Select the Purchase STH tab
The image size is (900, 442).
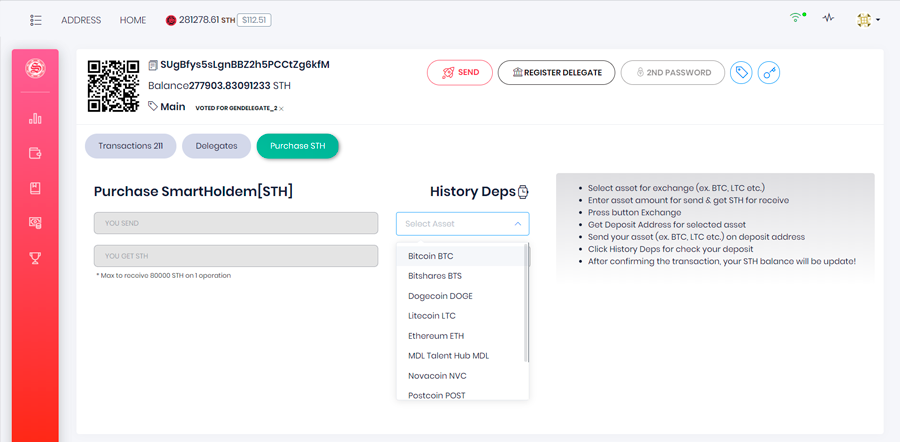pyautogui.click(x=298, y=146)
